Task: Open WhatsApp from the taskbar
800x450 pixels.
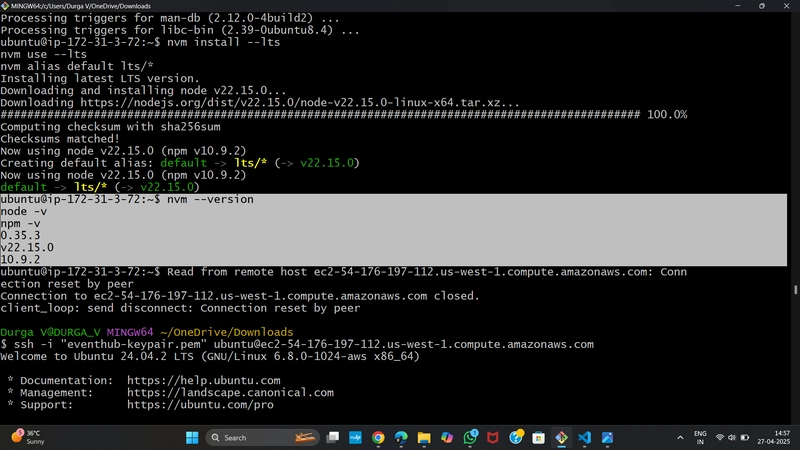Action: pos(470,437)
